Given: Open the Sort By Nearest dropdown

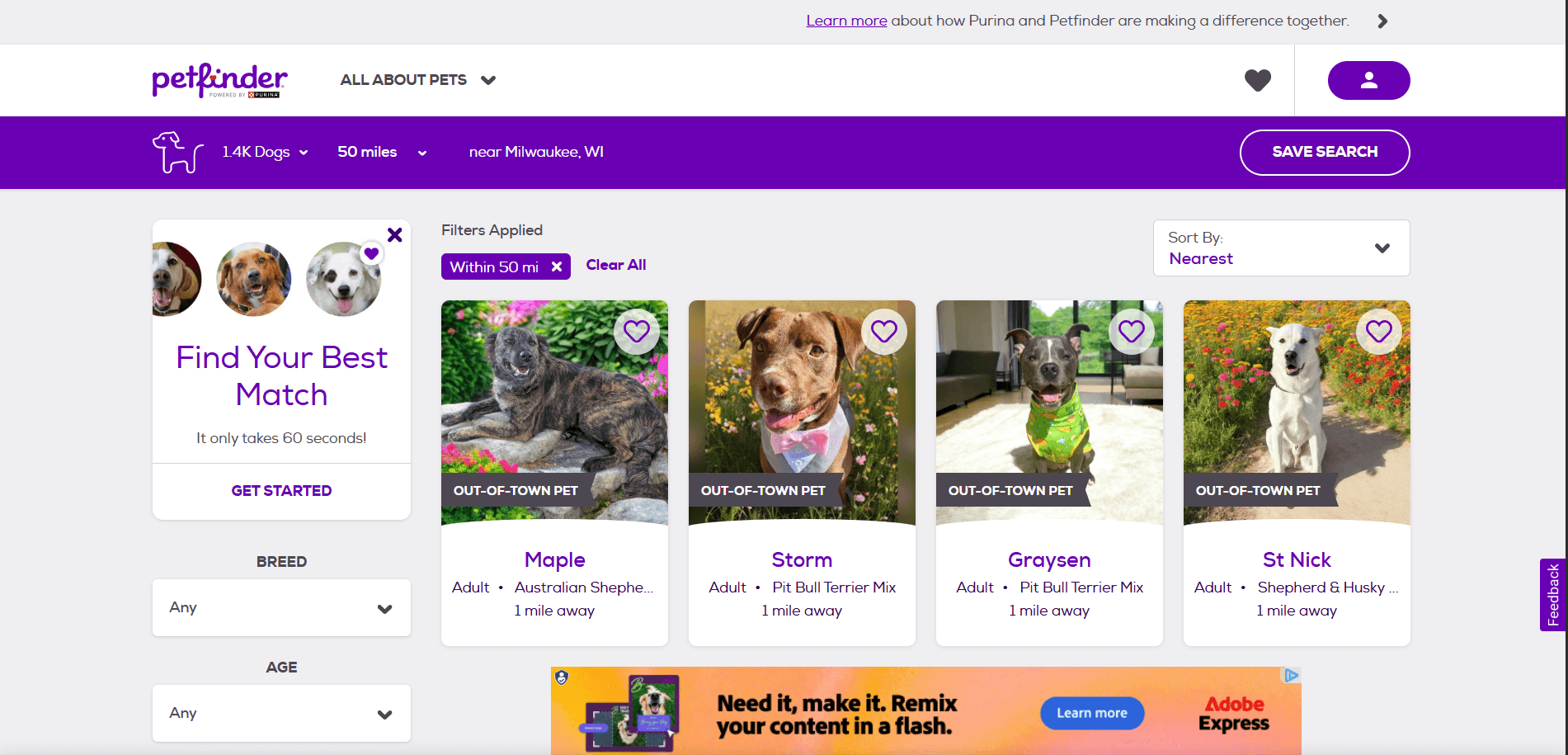Looking at the screenshot, I should (x=1281, y=248).
